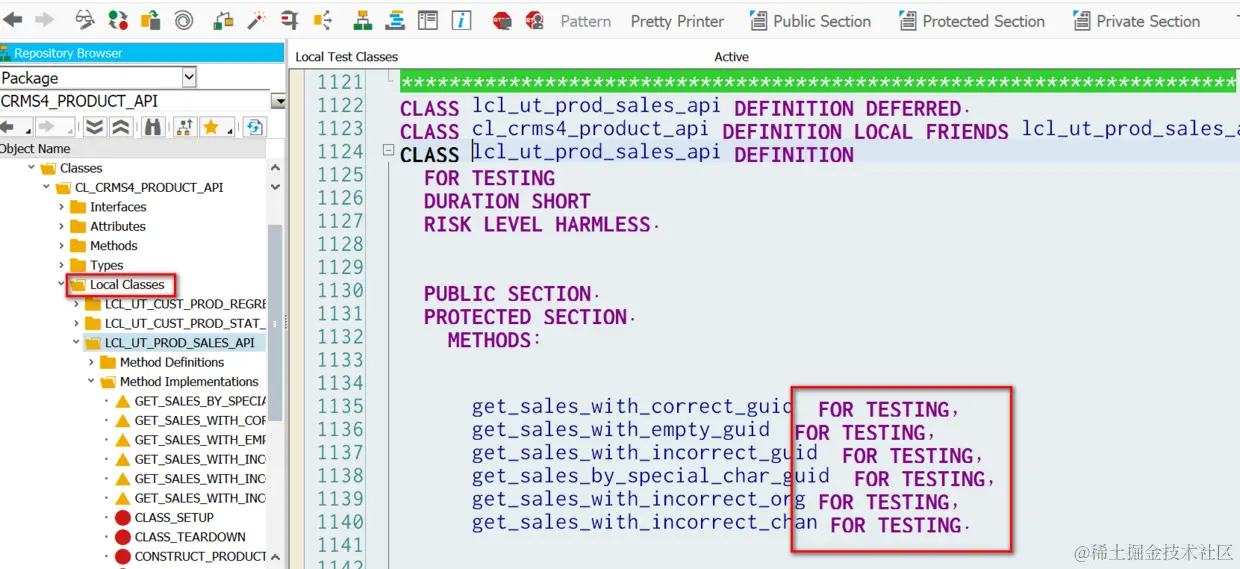Viewport: 1240px width, 569px height.
Task: Click the Active/Inactive switch icon
Action: [x=118, y=20]
